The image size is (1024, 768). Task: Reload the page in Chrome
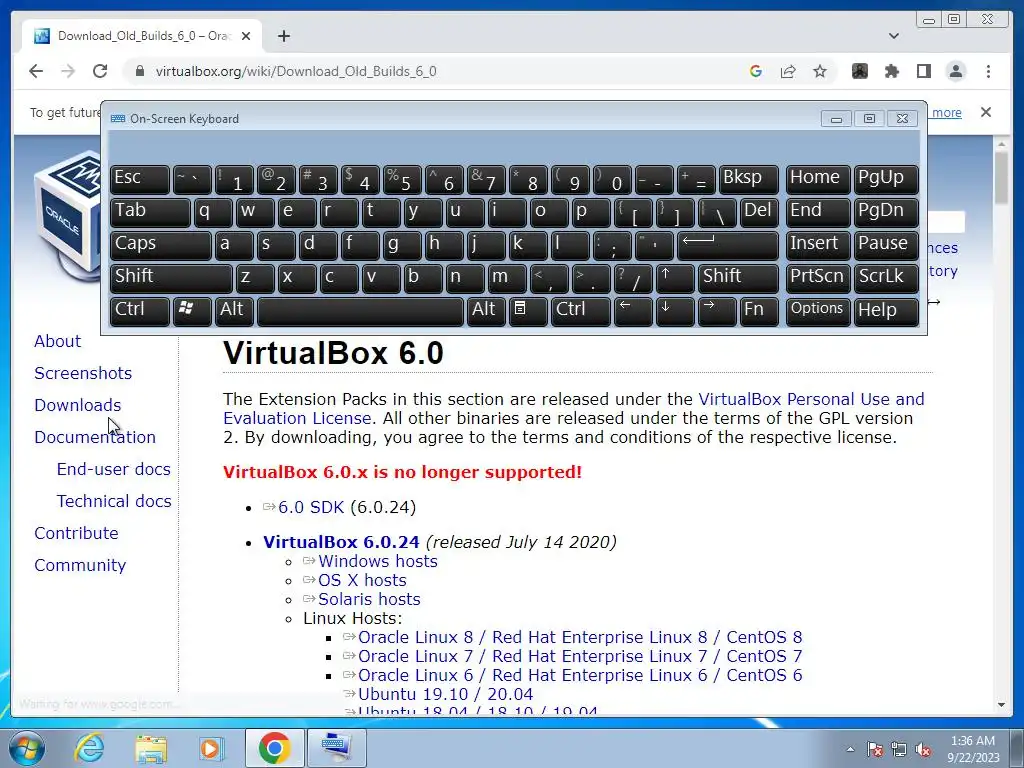(100, 71)
